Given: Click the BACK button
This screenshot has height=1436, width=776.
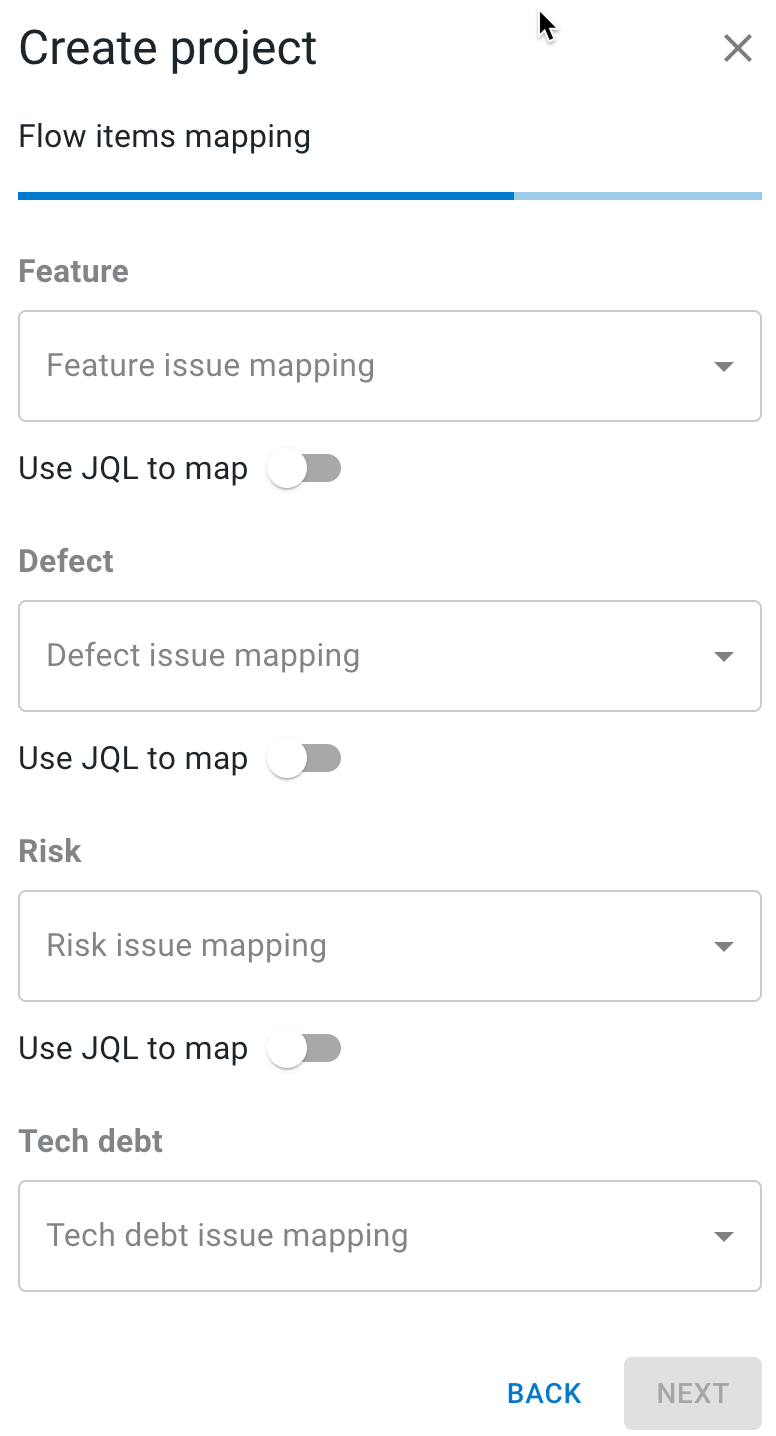Looking at the screenshot, I should [543, 1393].
